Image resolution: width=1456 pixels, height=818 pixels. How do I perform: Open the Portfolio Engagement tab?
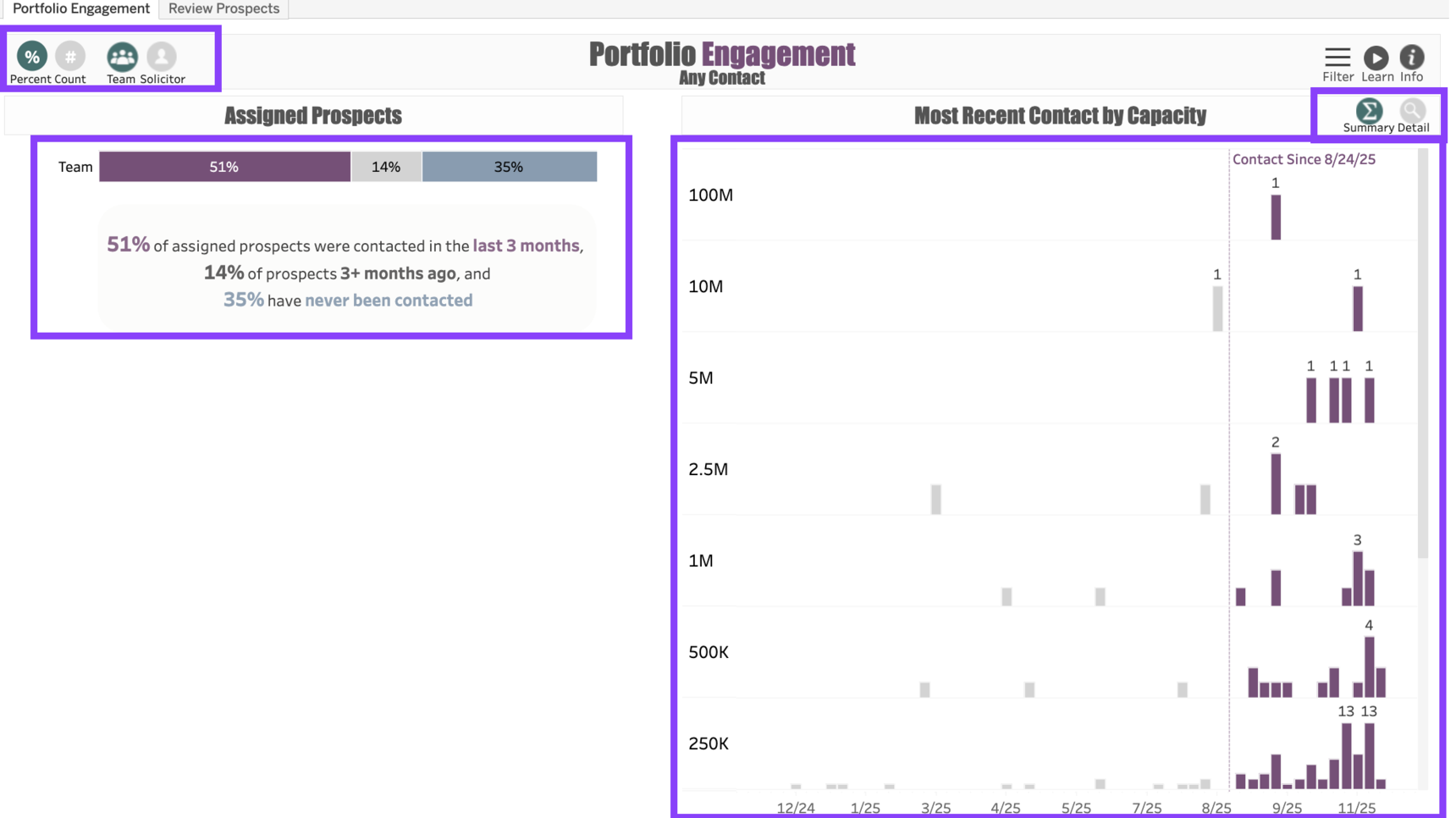tap(80, 8)
